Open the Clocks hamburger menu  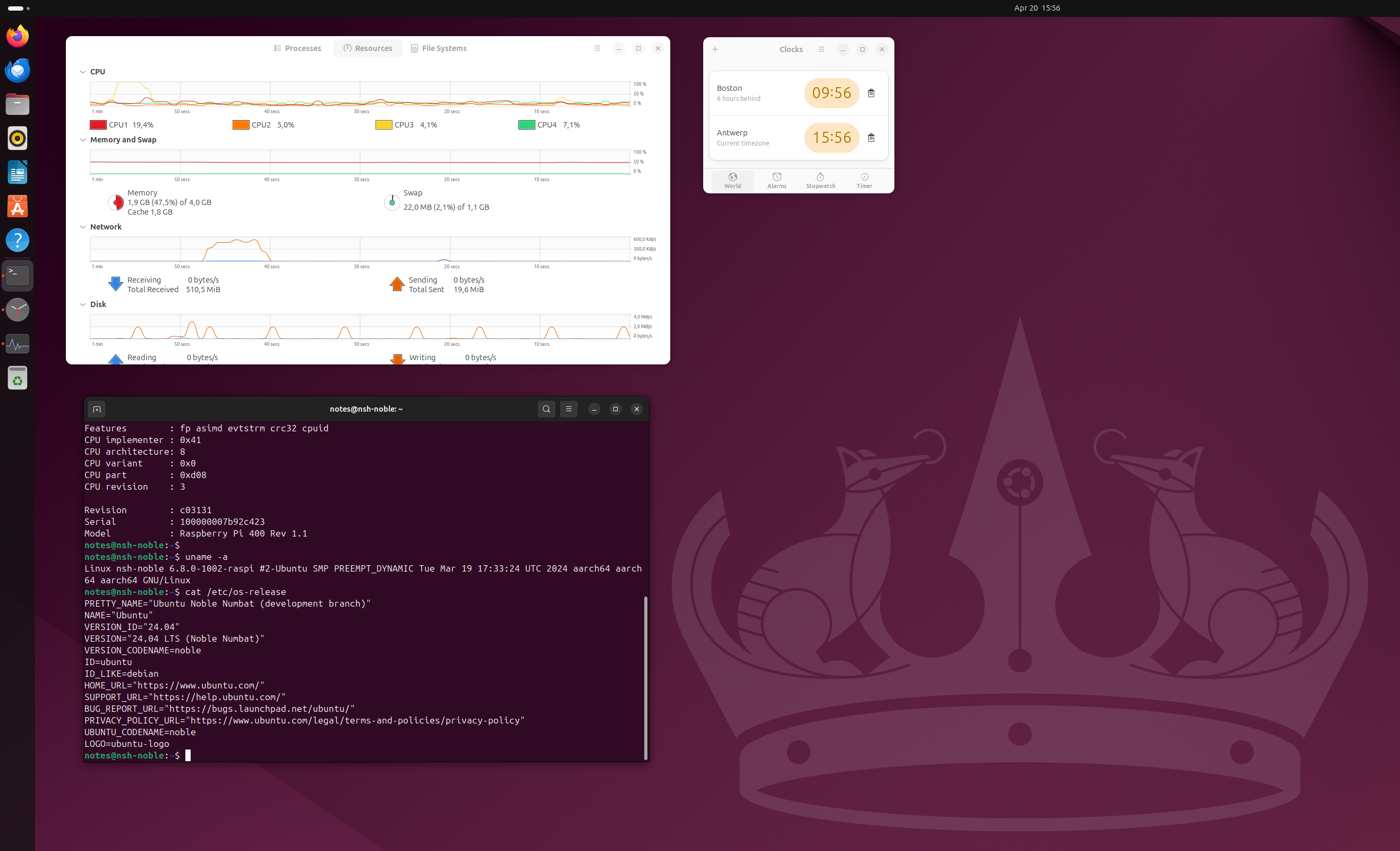[821, 49]
